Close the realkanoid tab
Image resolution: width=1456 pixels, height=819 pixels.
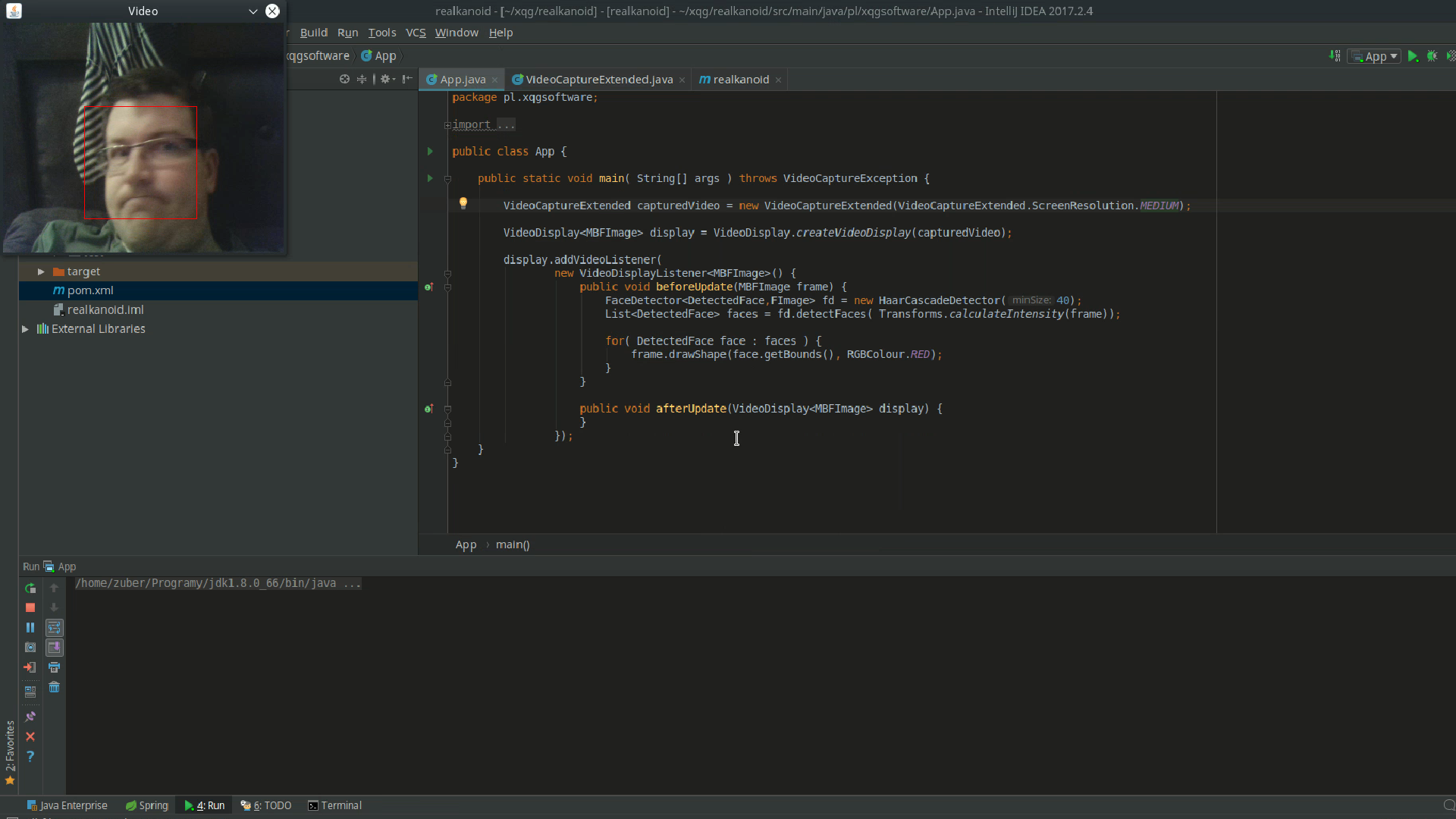click(778, 80)
